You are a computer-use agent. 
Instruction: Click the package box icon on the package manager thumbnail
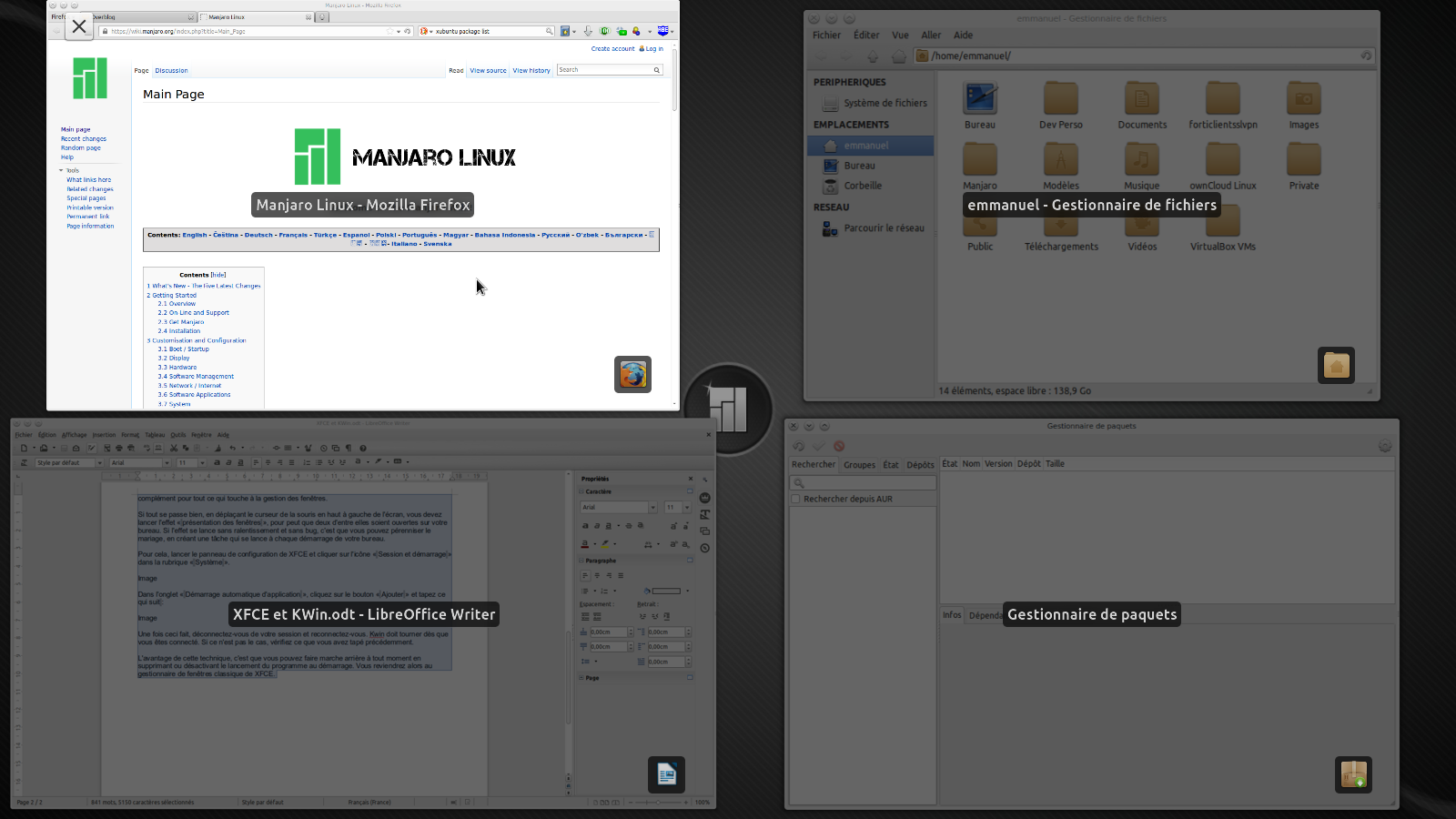coord(1353,774)
